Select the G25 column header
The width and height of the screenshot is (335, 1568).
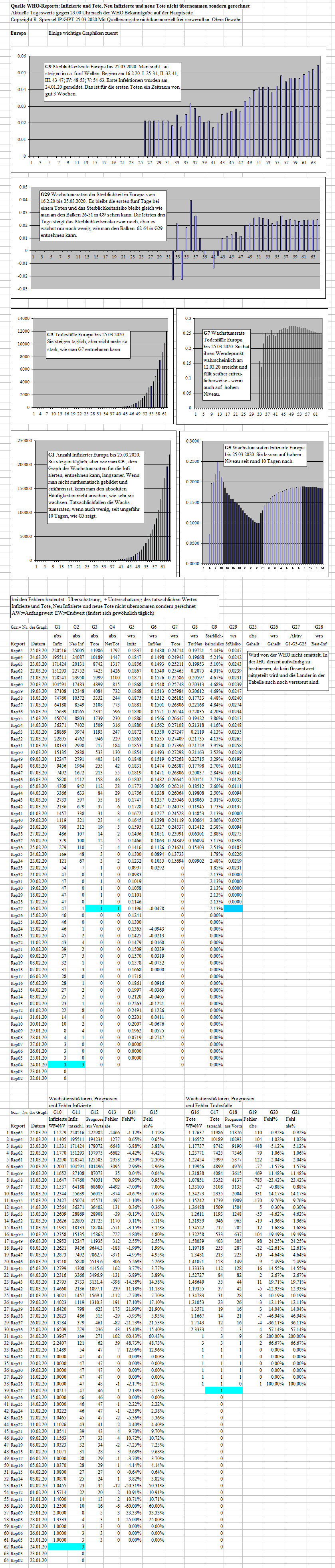click(253, 626)
